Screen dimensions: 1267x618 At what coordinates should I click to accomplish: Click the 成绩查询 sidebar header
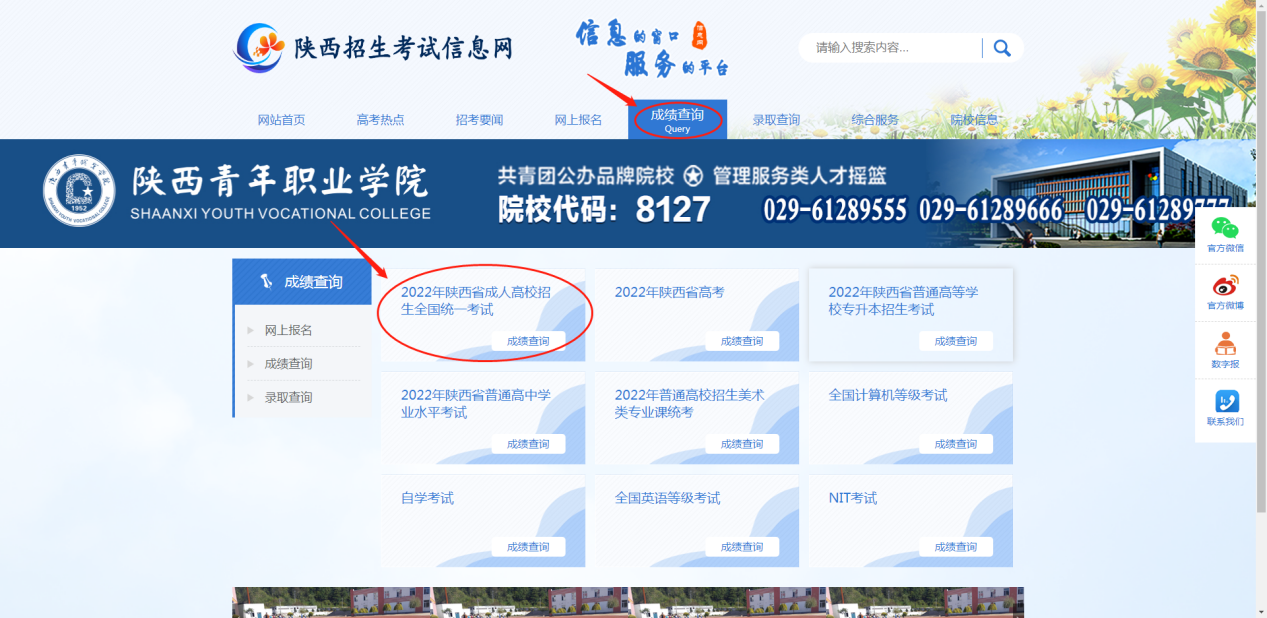(302, 282)
